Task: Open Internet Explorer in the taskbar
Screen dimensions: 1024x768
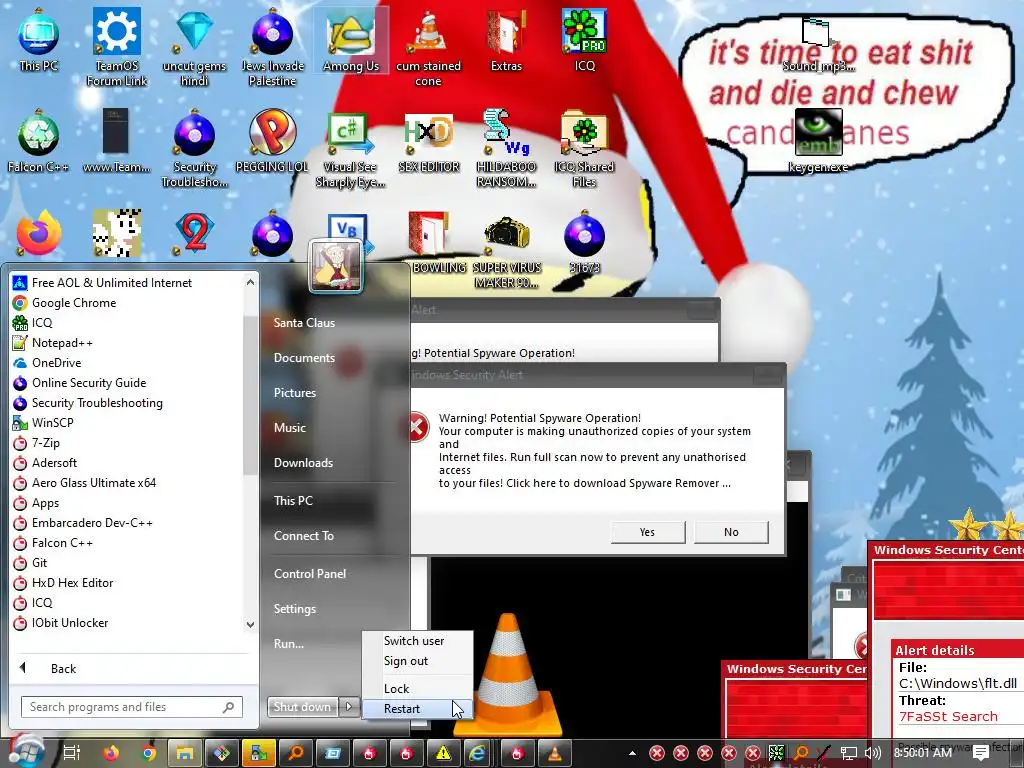Action: click(x=477, y=753)
